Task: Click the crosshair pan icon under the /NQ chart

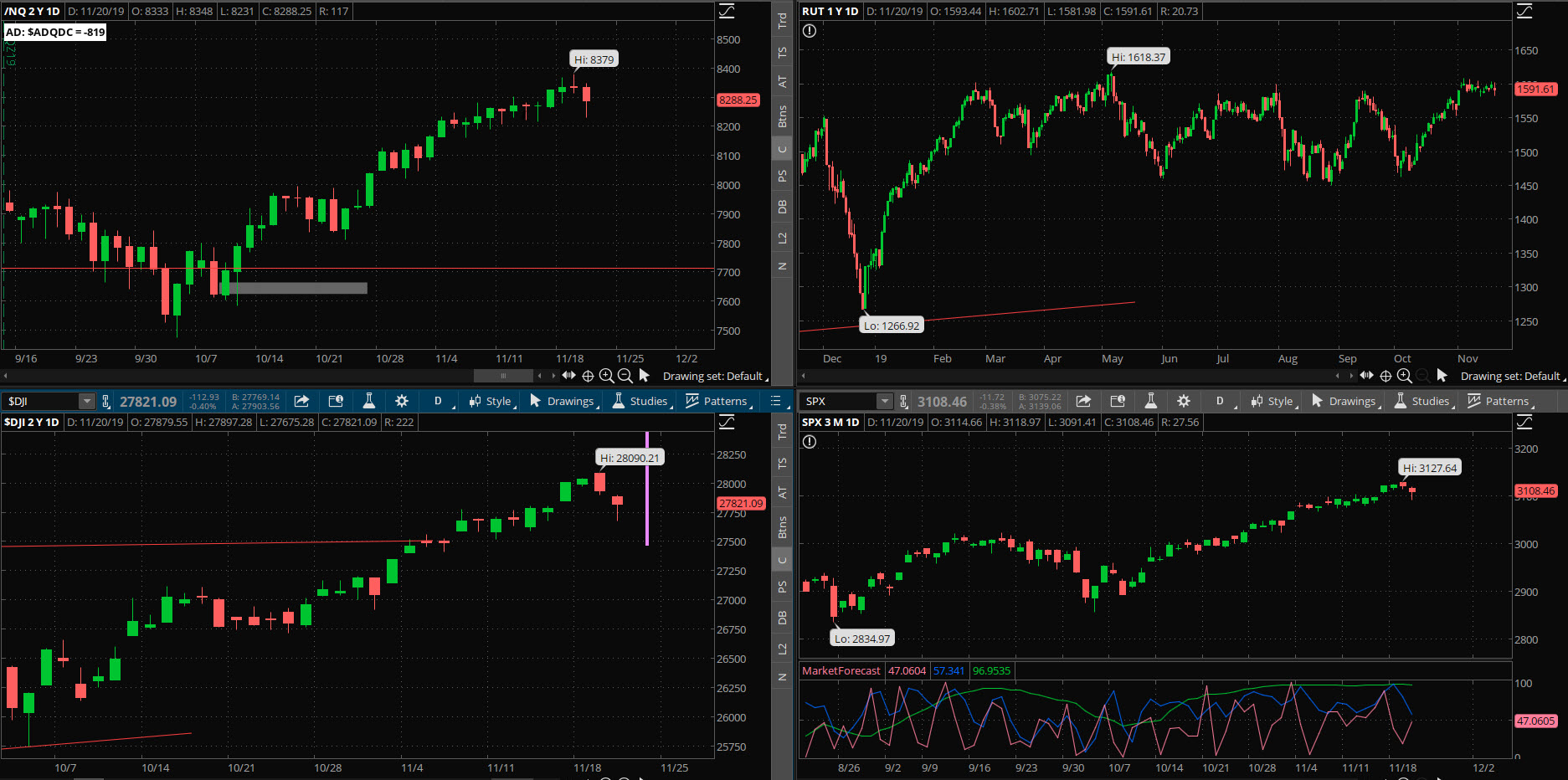Action: point(588,376)
